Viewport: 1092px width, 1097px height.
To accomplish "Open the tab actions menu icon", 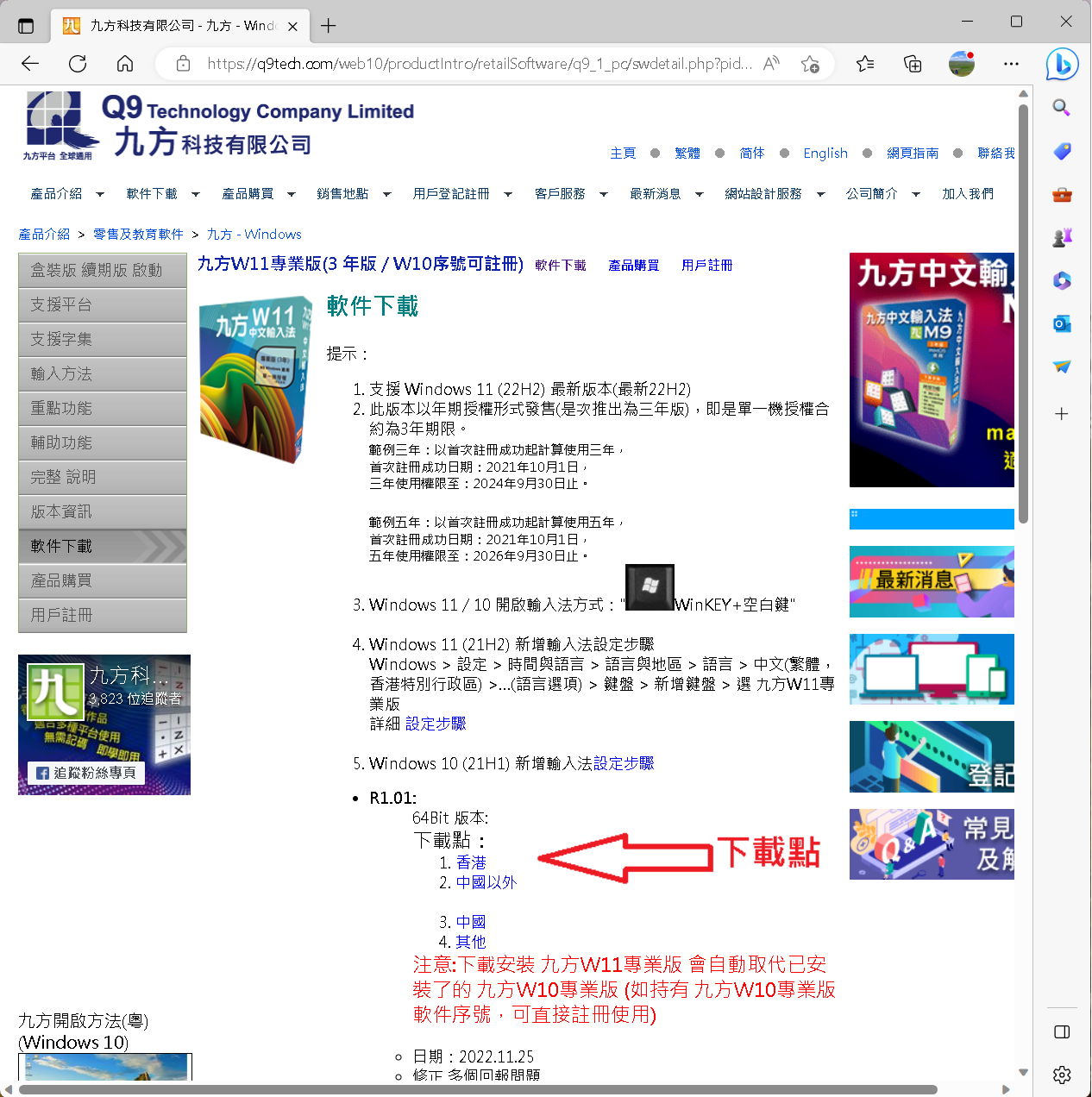I will pos(26,26).
